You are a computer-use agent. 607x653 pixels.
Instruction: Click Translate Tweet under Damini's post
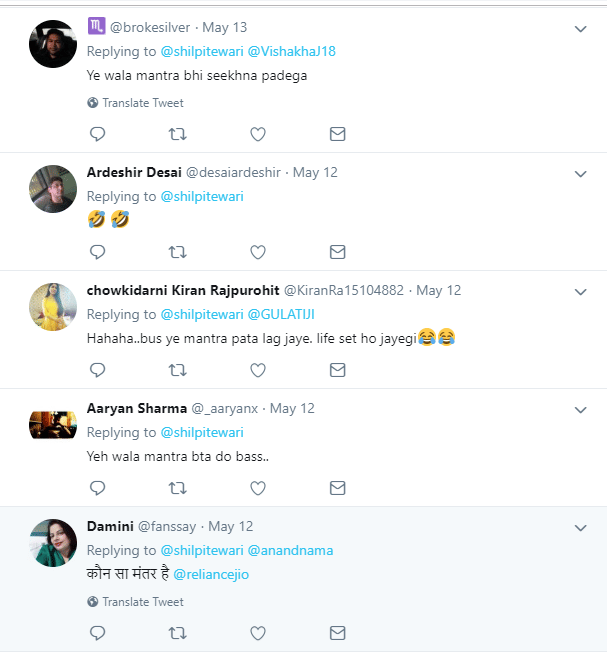point(142,602)
